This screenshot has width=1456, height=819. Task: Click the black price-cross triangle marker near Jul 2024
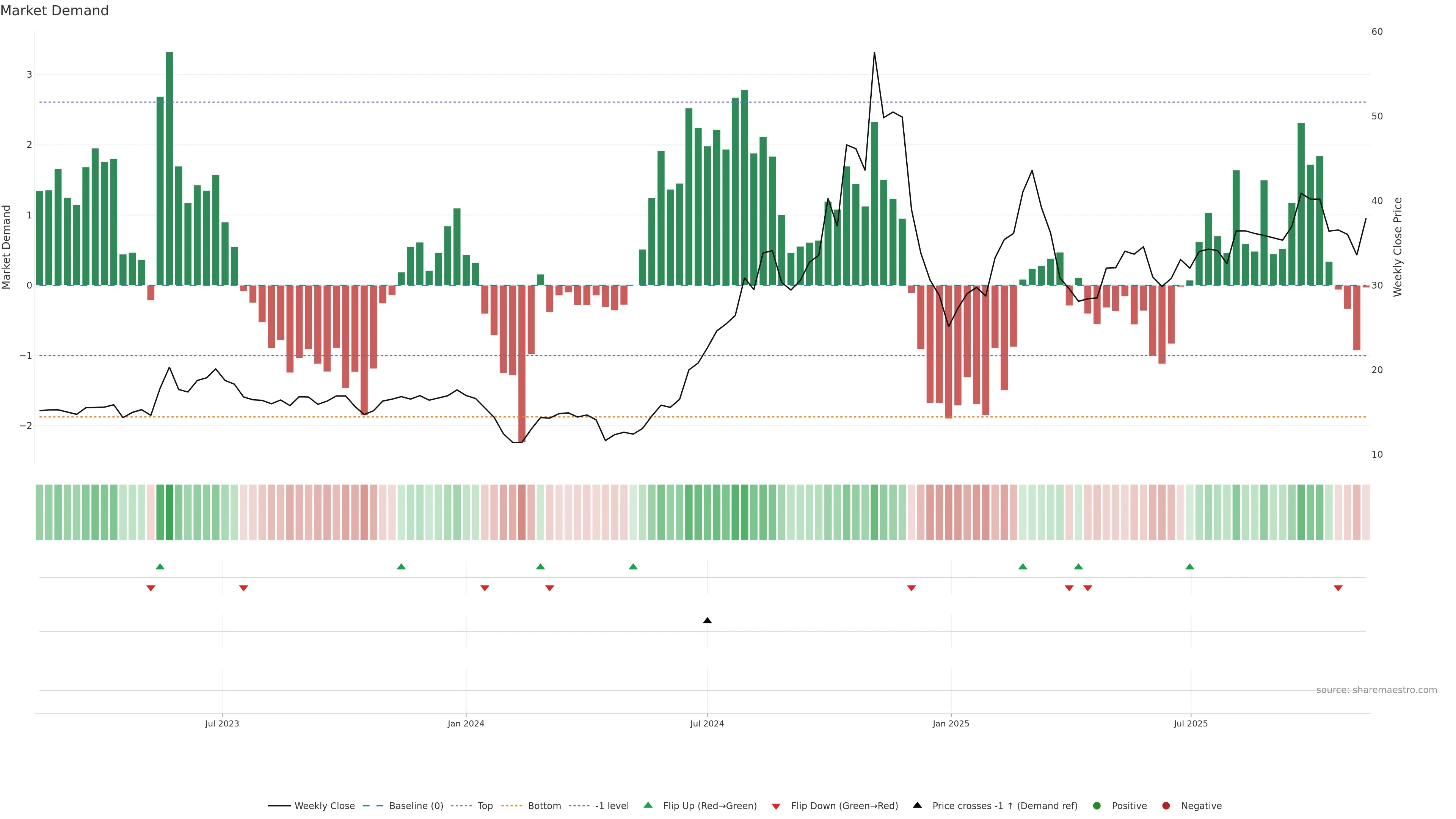707,621
